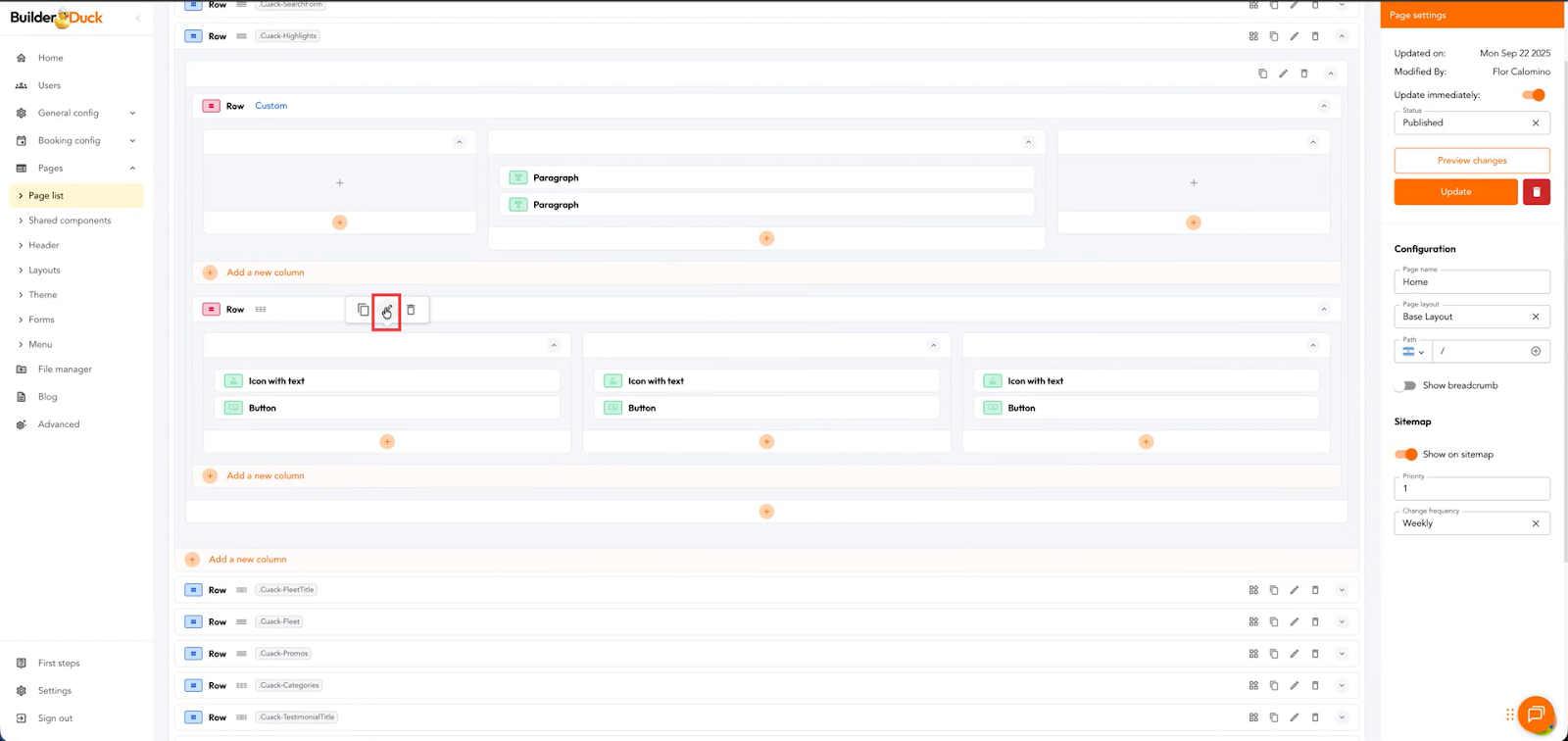
Task: Enable the Show breadcrumb toggle
Action: pos(1406,386)
